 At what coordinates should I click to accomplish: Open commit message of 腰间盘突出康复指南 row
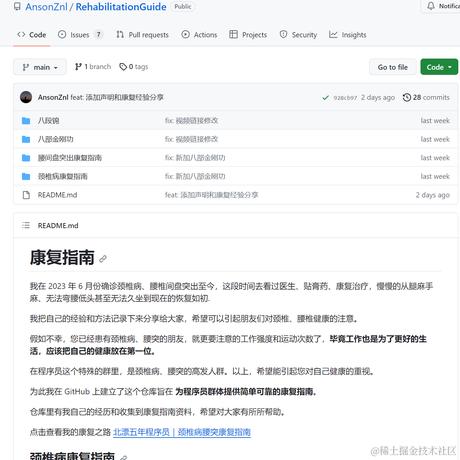[195, 158]
